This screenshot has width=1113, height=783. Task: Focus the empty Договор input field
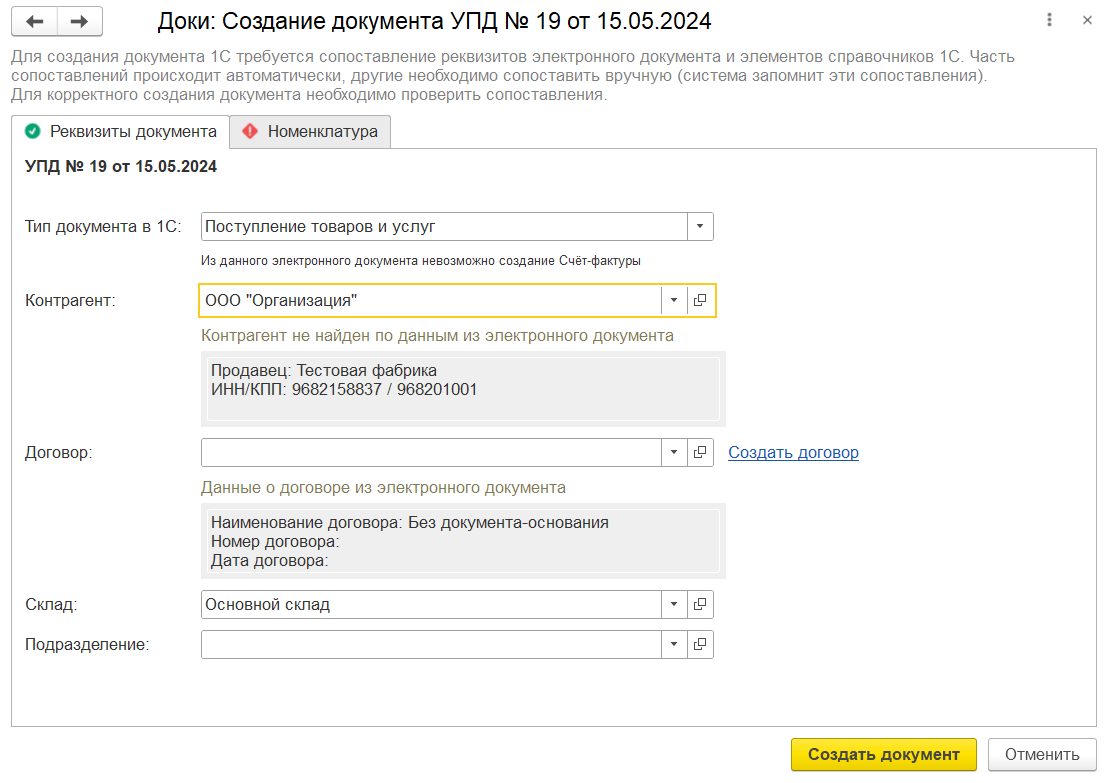(x=431, y=452)
